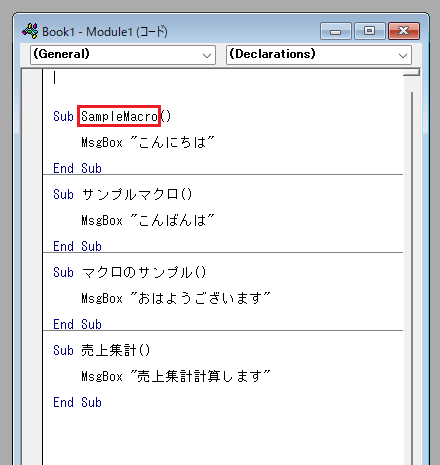Image resolution: width=440 pixels, height=465 pixels.
Task: Place cursor on SampleMacro procedure name
Action: [x=119, y=116]
